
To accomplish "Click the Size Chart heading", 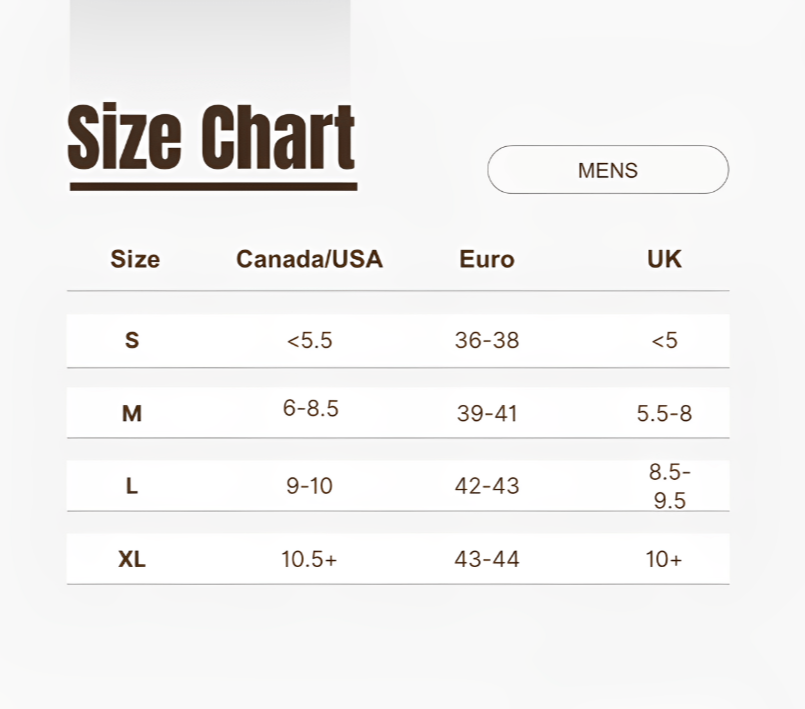I will point(212,137).
